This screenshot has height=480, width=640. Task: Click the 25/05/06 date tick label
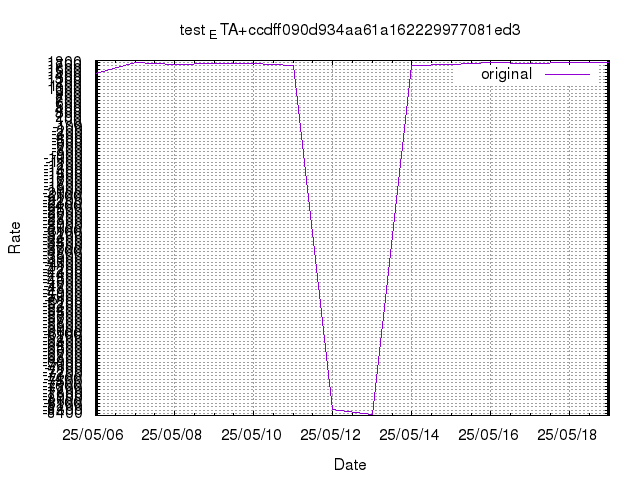[x=93, y=435]
